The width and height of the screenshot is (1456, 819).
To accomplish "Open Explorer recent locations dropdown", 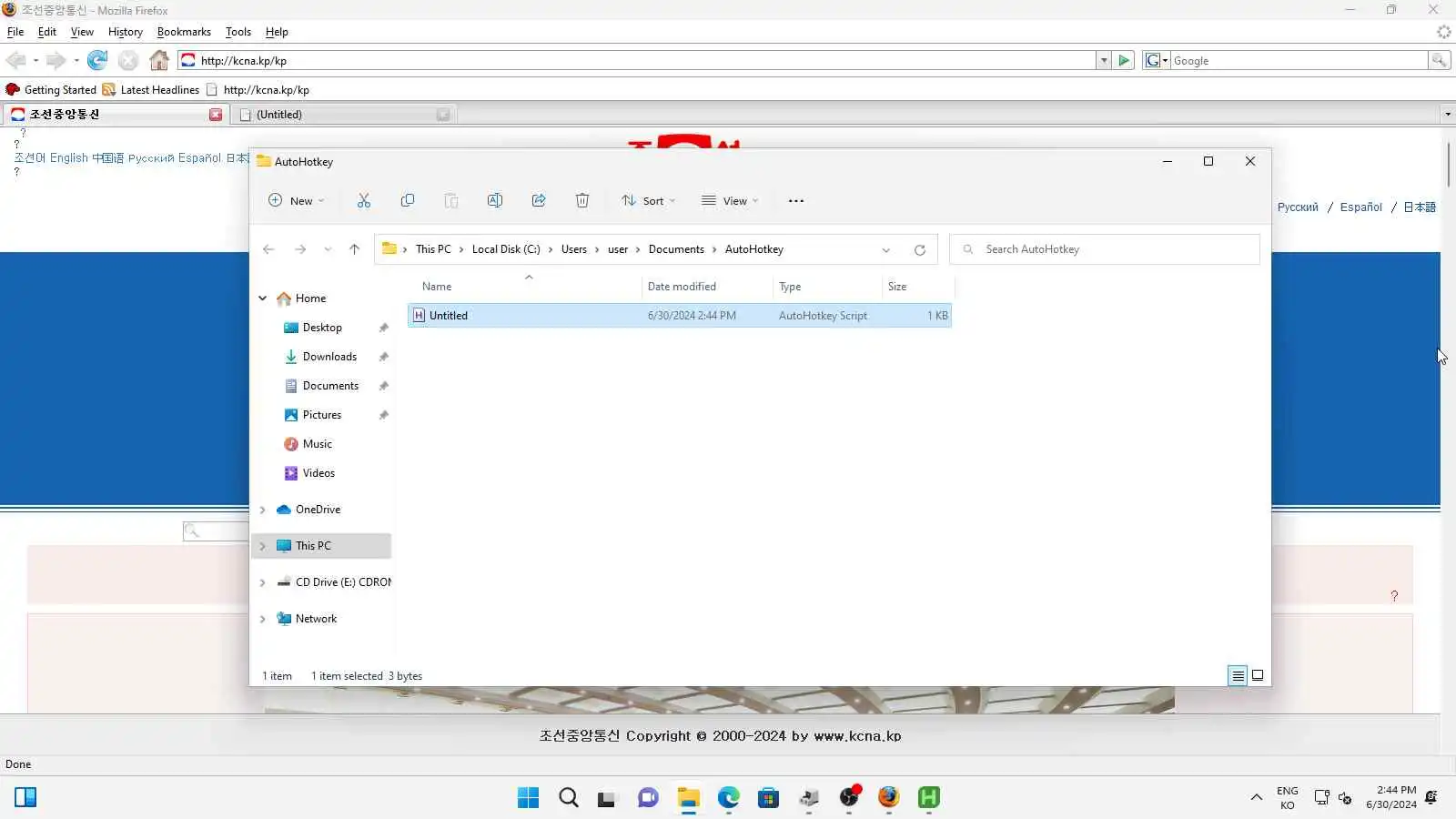I will pyautogui.click(x=328, y=249).
